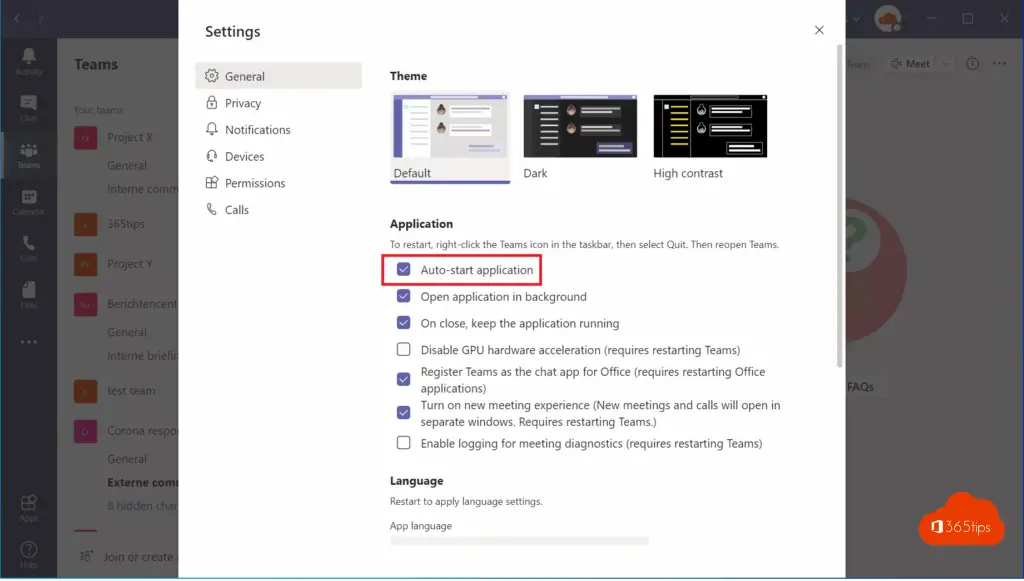Click the test team avatar

pyautogui.click(x=86, y=392)
